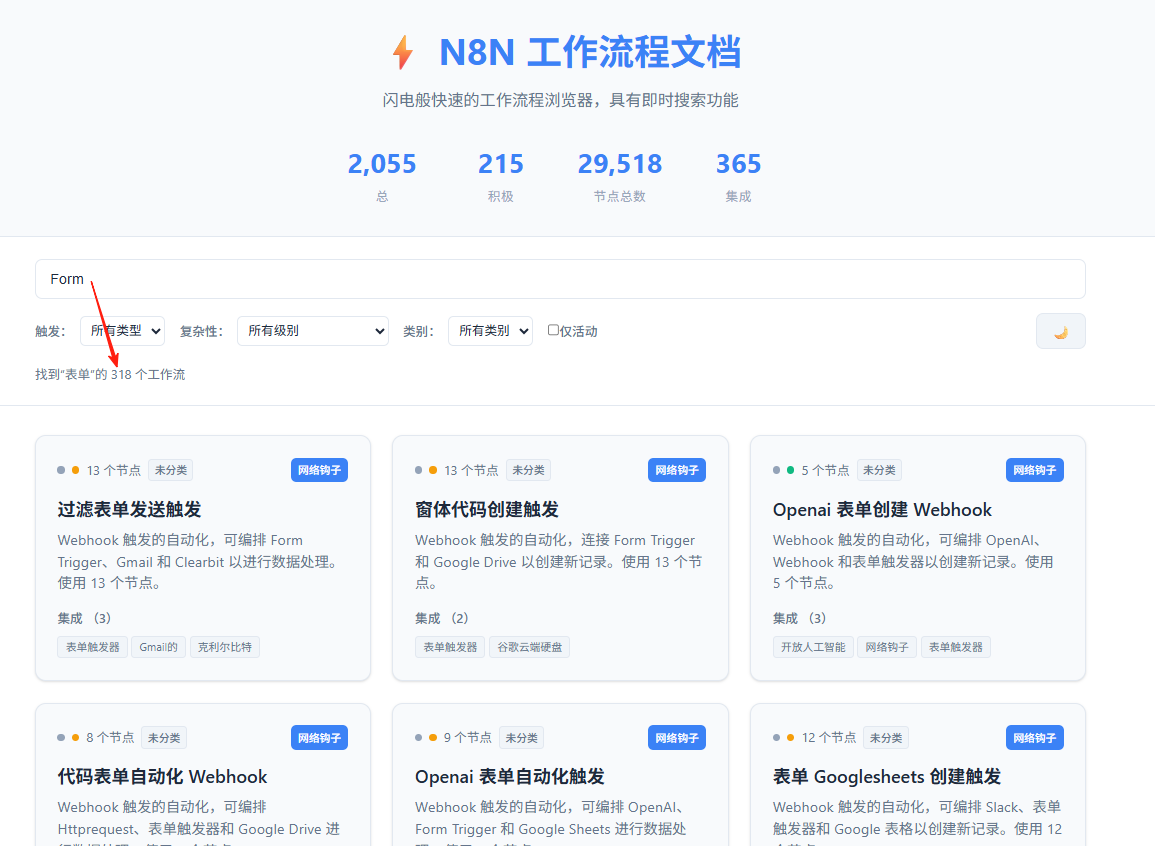Click the Gmail的 integration tag
The image size is (1155, 846).
(158, 647)
